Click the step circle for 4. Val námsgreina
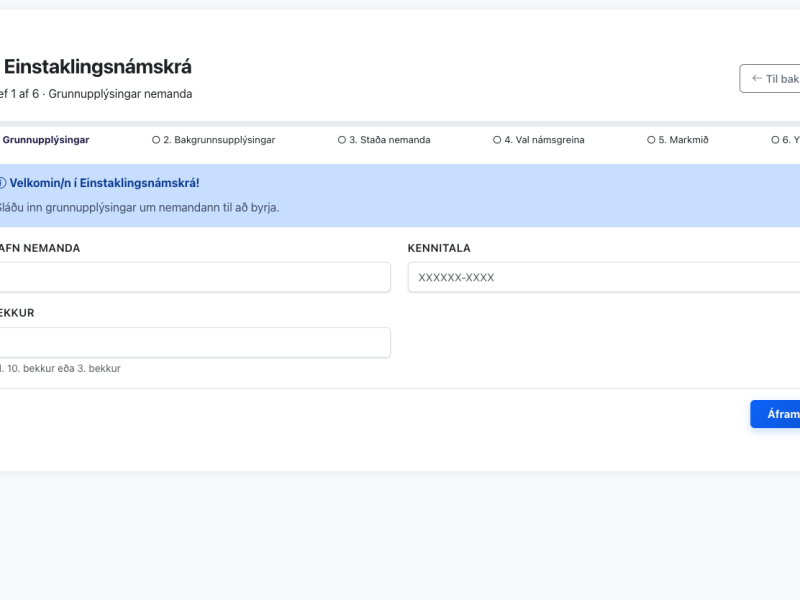 pyautogui.click(x=498, y=140)
